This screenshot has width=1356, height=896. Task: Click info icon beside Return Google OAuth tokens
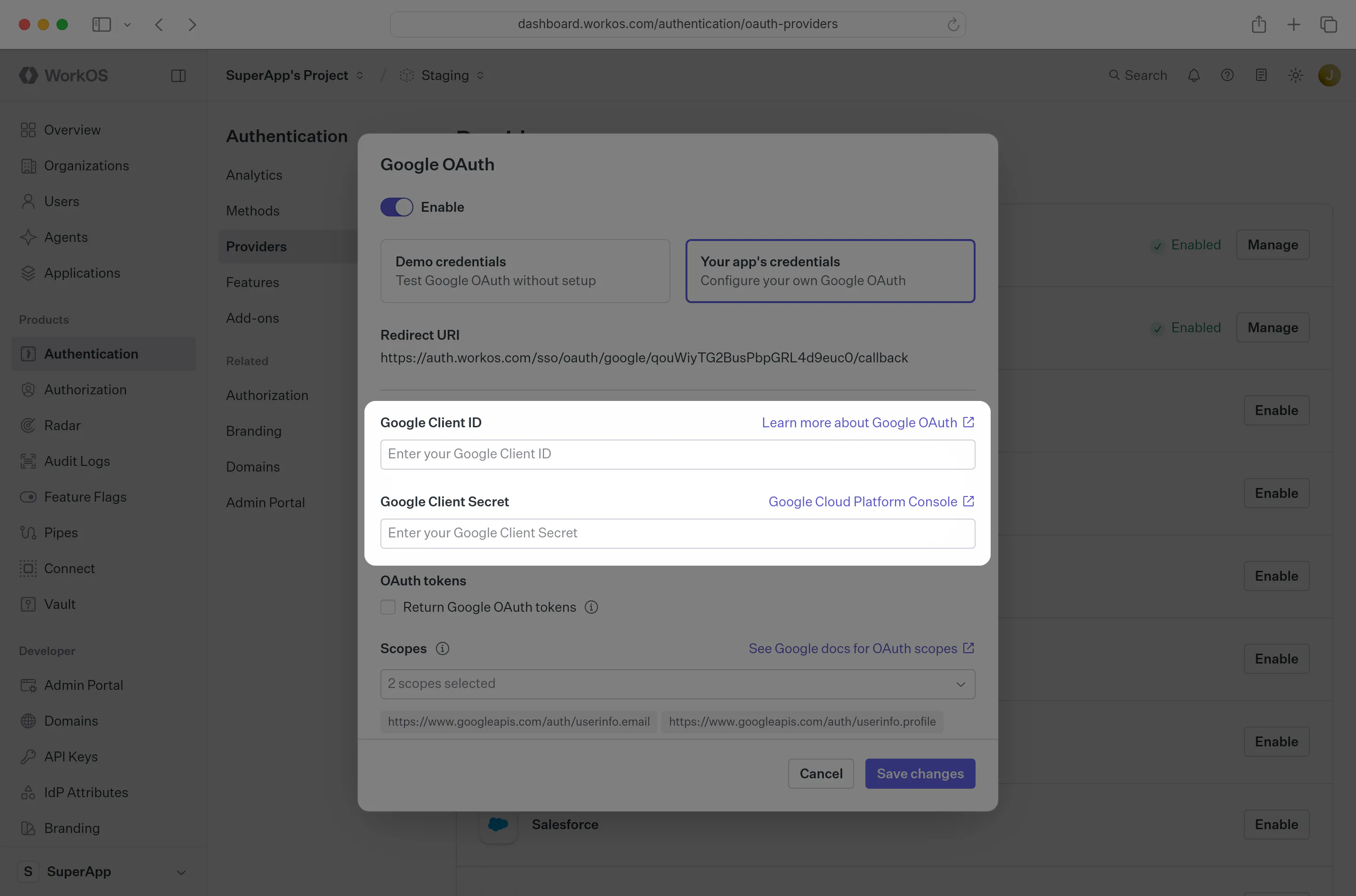point(591,607)
